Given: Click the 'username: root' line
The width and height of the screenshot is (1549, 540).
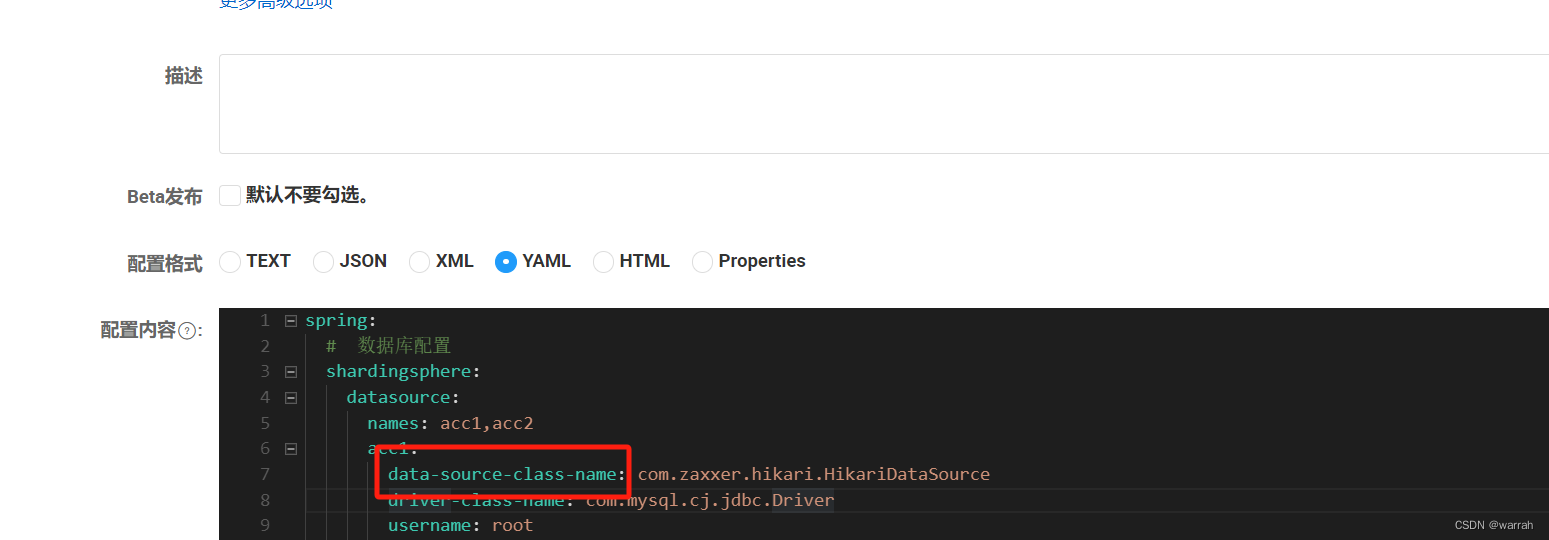Looking at the screenshot, I should 460,525.
